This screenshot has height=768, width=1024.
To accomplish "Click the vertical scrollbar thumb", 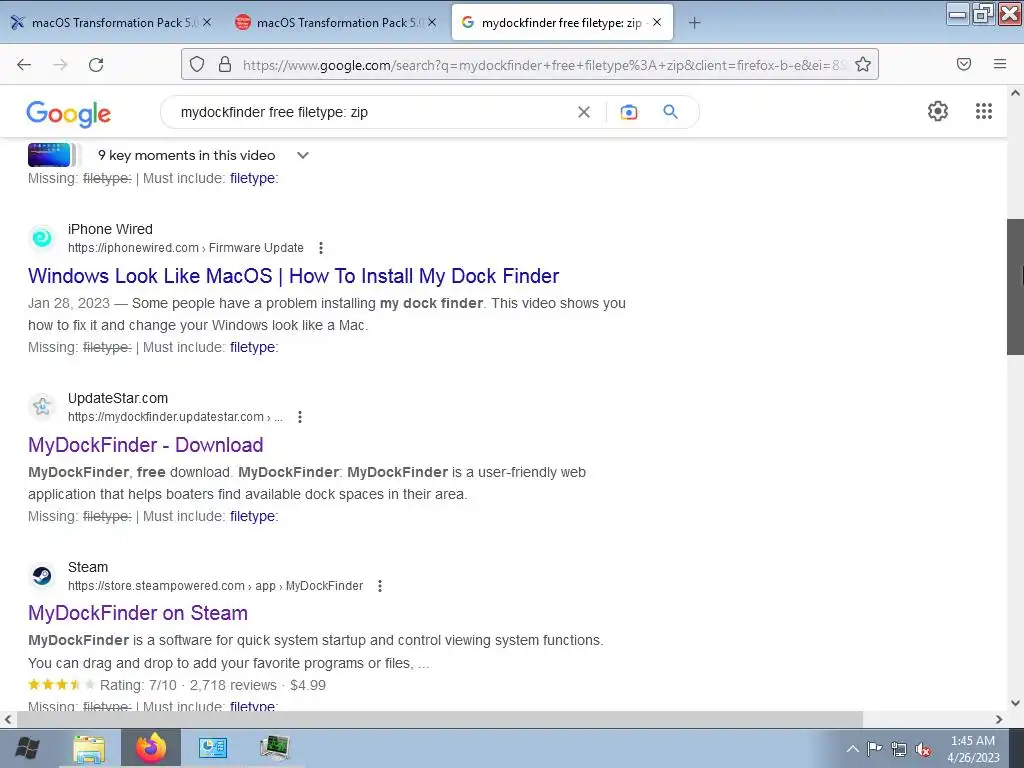I will pos(1015,287).
